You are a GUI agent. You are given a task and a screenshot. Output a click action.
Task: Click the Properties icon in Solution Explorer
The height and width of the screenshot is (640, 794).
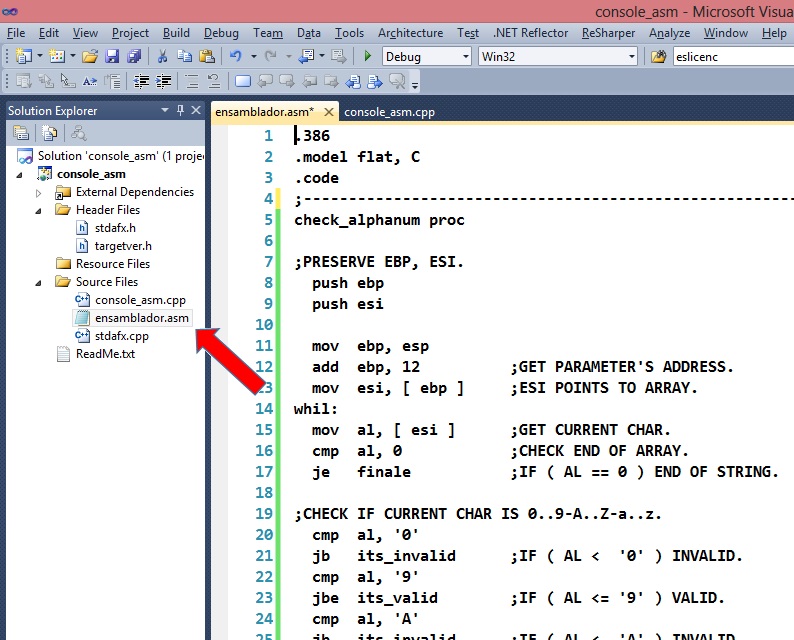20,132
